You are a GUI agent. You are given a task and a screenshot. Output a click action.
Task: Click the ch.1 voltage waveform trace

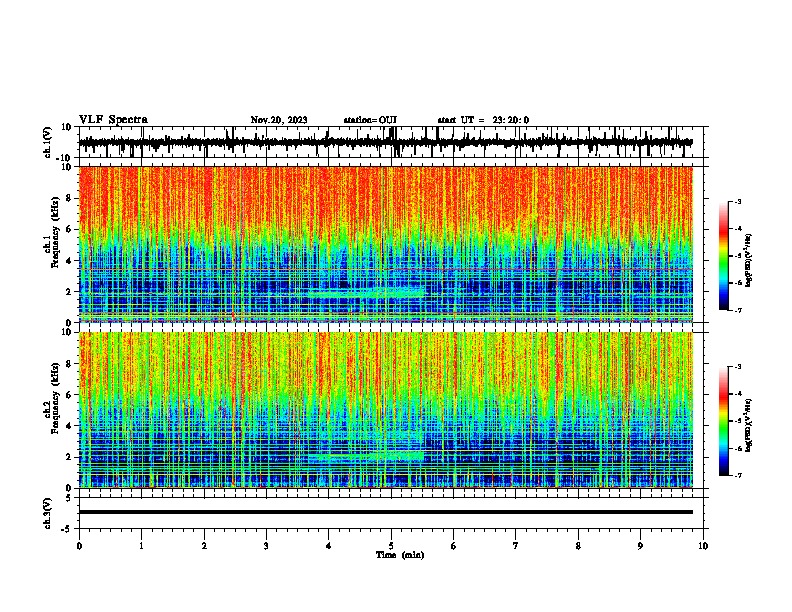click(385, 142)
